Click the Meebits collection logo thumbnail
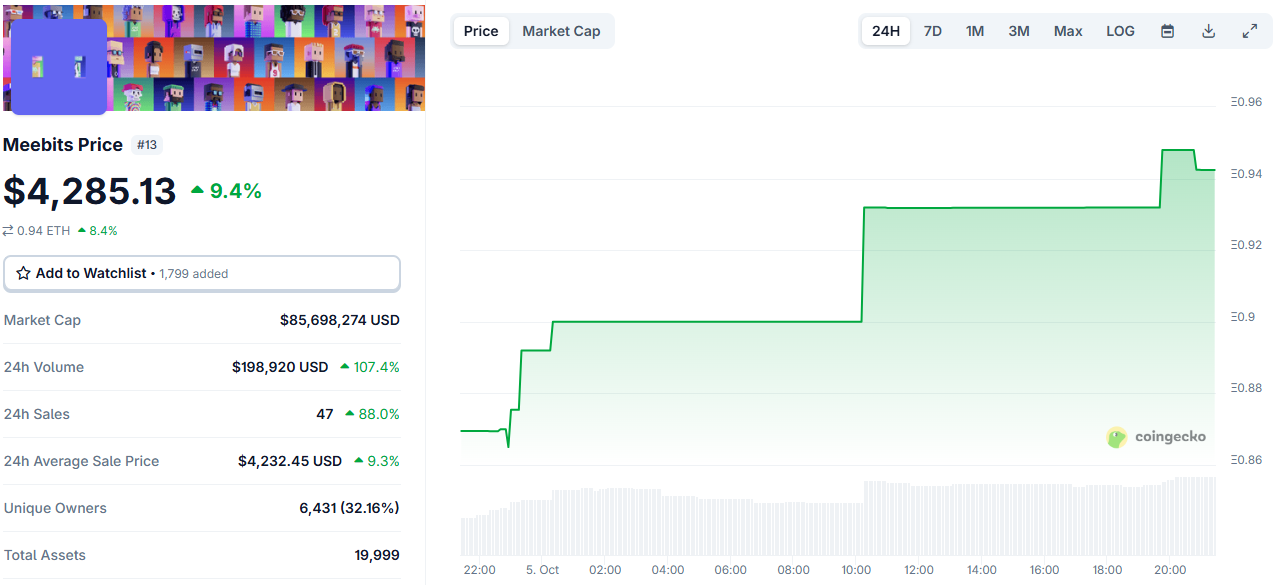This screenshot has width=1284, height=585. point(58,67)
